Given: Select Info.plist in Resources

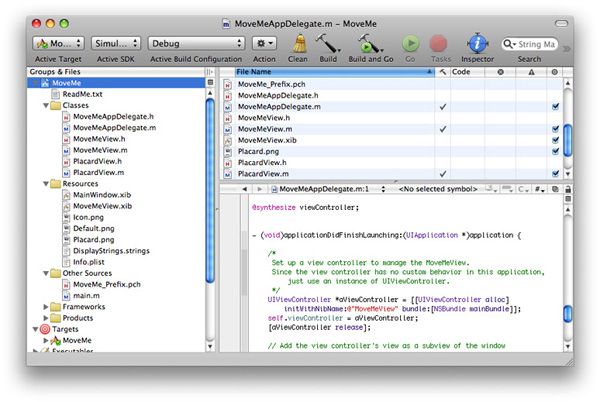Looking at the screenshot, I should click(x=89, y=262).
